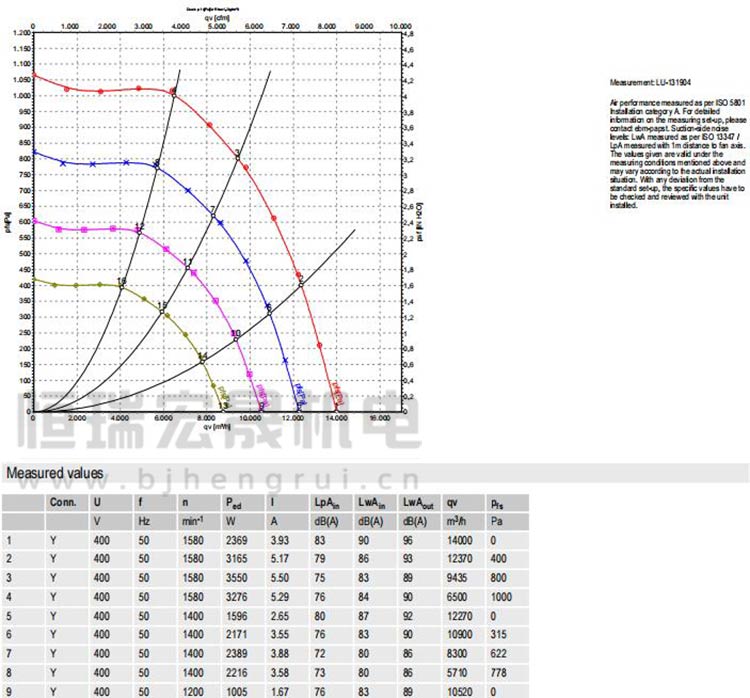Click the Conn. column header
The height and width of the screenshot is (698, 750).
62,502
